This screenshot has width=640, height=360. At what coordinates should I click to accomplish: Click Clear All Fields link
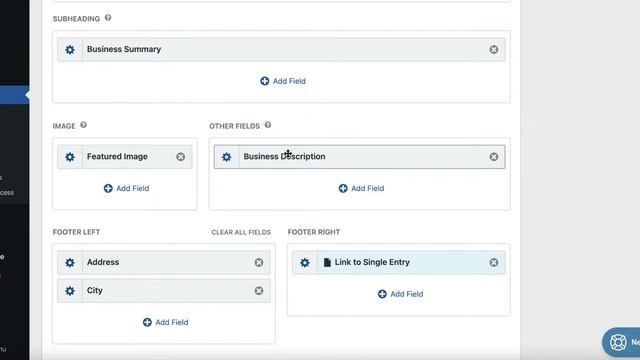pyautogui.click(x=241, y=232)
